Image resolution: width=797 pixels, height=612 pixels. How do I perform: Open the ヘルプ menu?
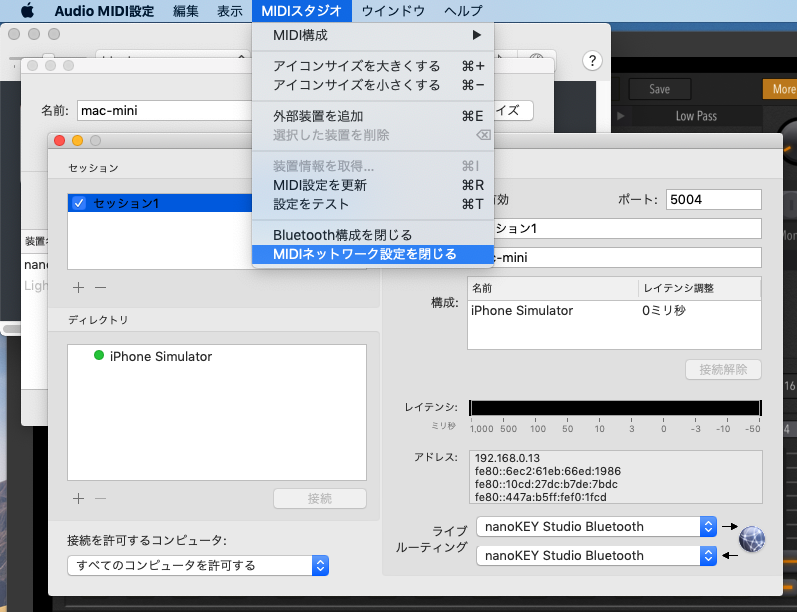[463, 11]
